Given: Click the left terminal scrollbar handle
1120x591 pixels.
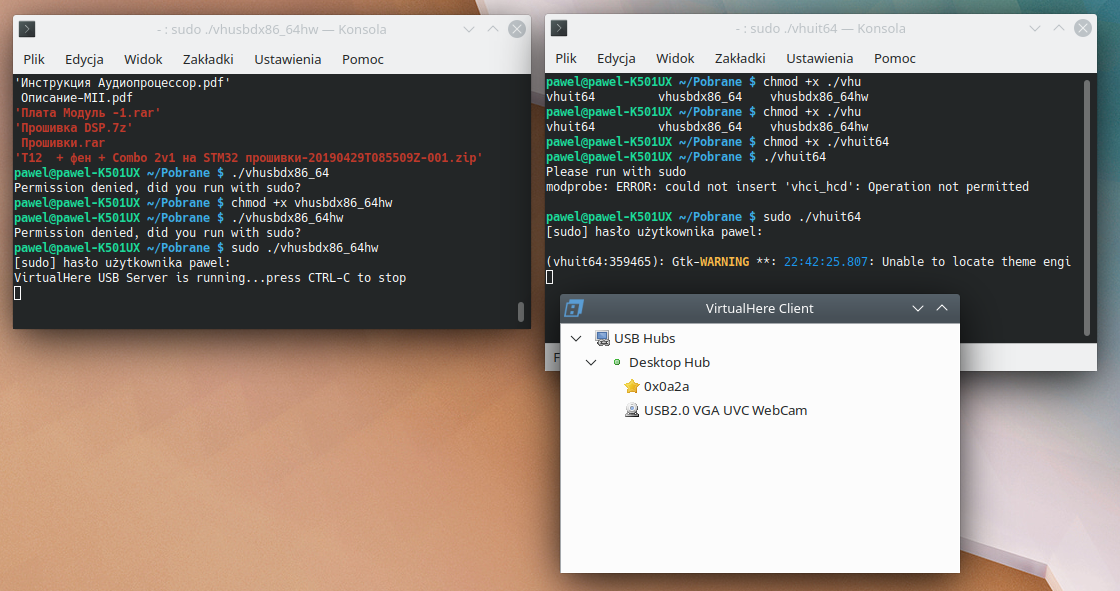Looking at the screenshot, I should [521, 312].
